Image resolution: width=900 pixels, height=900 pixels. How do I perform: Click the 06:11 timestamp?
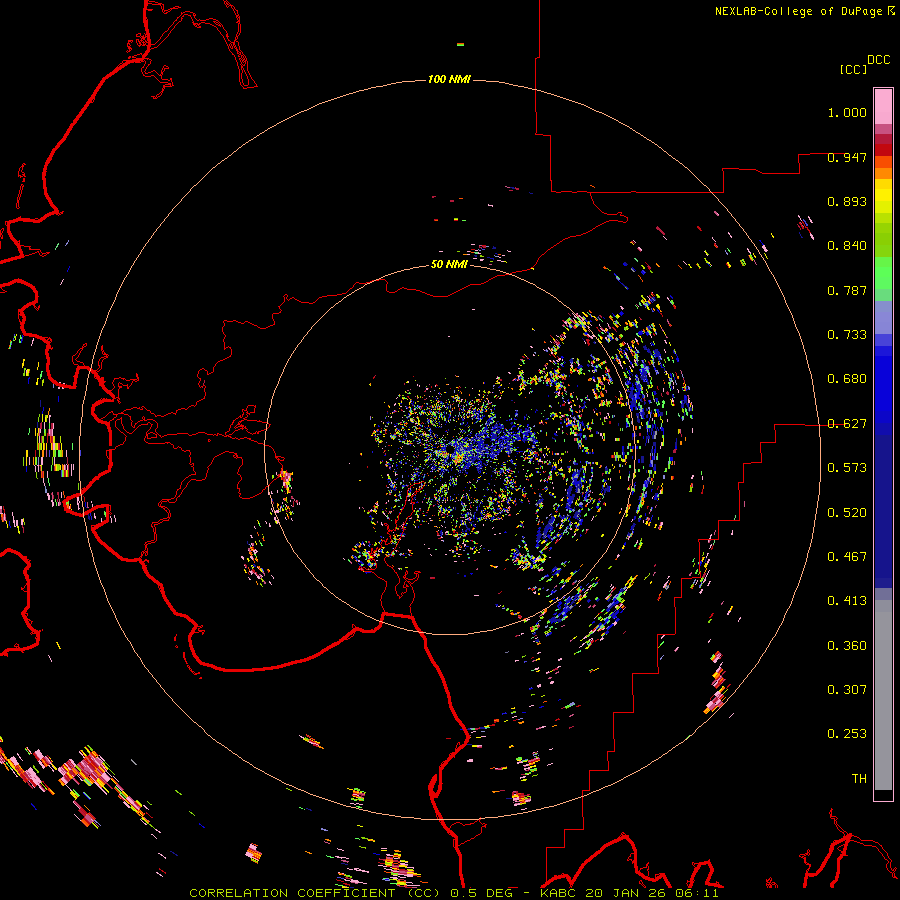(695, 893)
